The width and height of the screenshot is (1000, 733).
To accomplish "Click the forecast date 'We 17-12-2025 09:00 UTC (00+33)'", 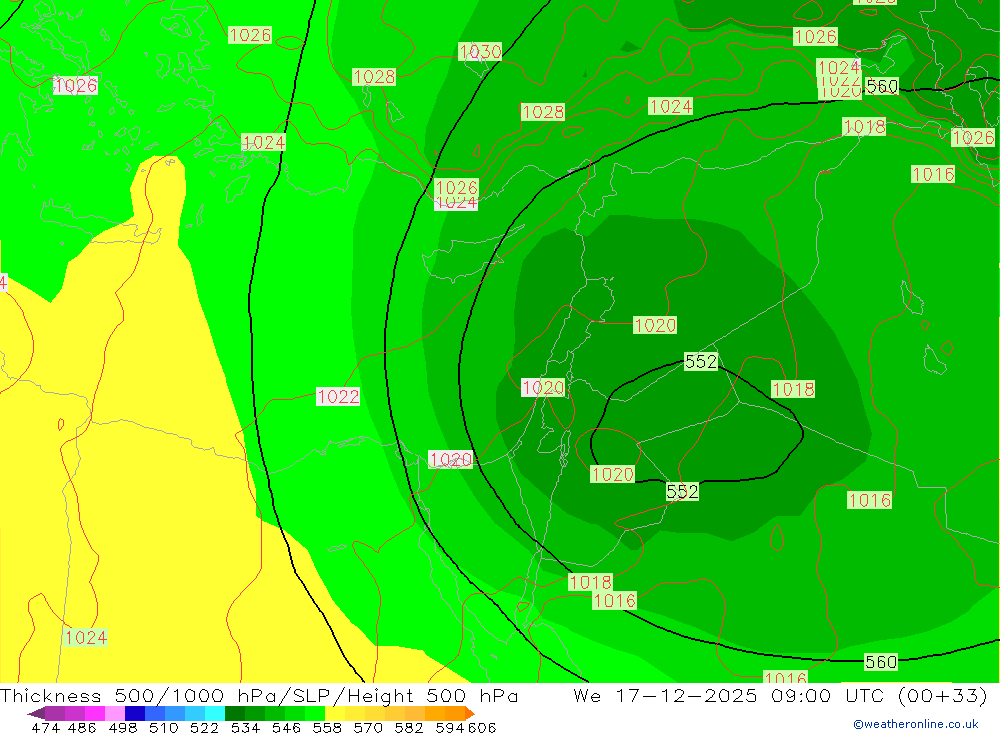I will (780, 695).
